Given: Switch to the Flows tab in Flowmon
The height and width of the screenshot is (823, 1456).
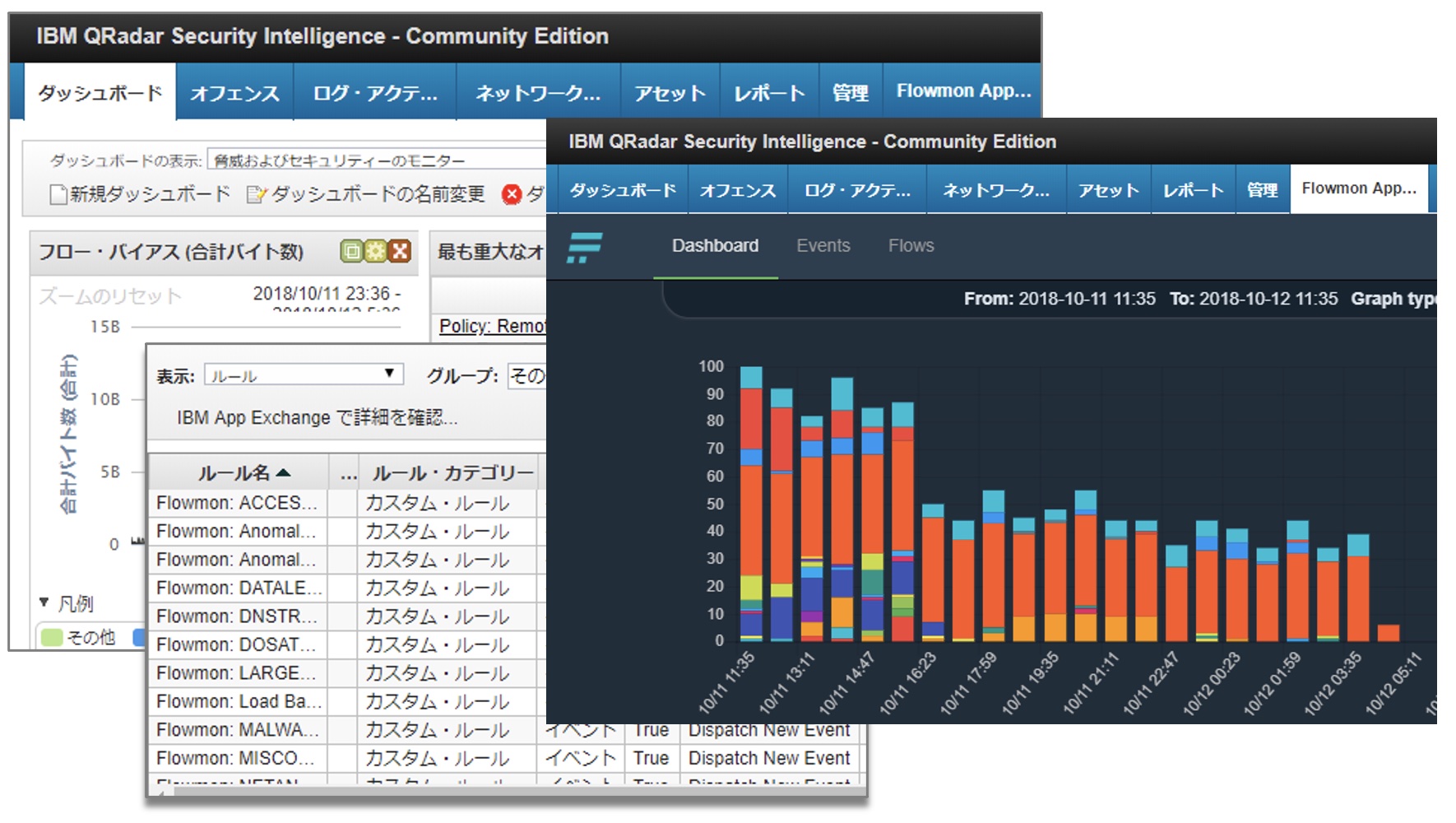Looking at the screenshot, I should click(x=911, y=245).
